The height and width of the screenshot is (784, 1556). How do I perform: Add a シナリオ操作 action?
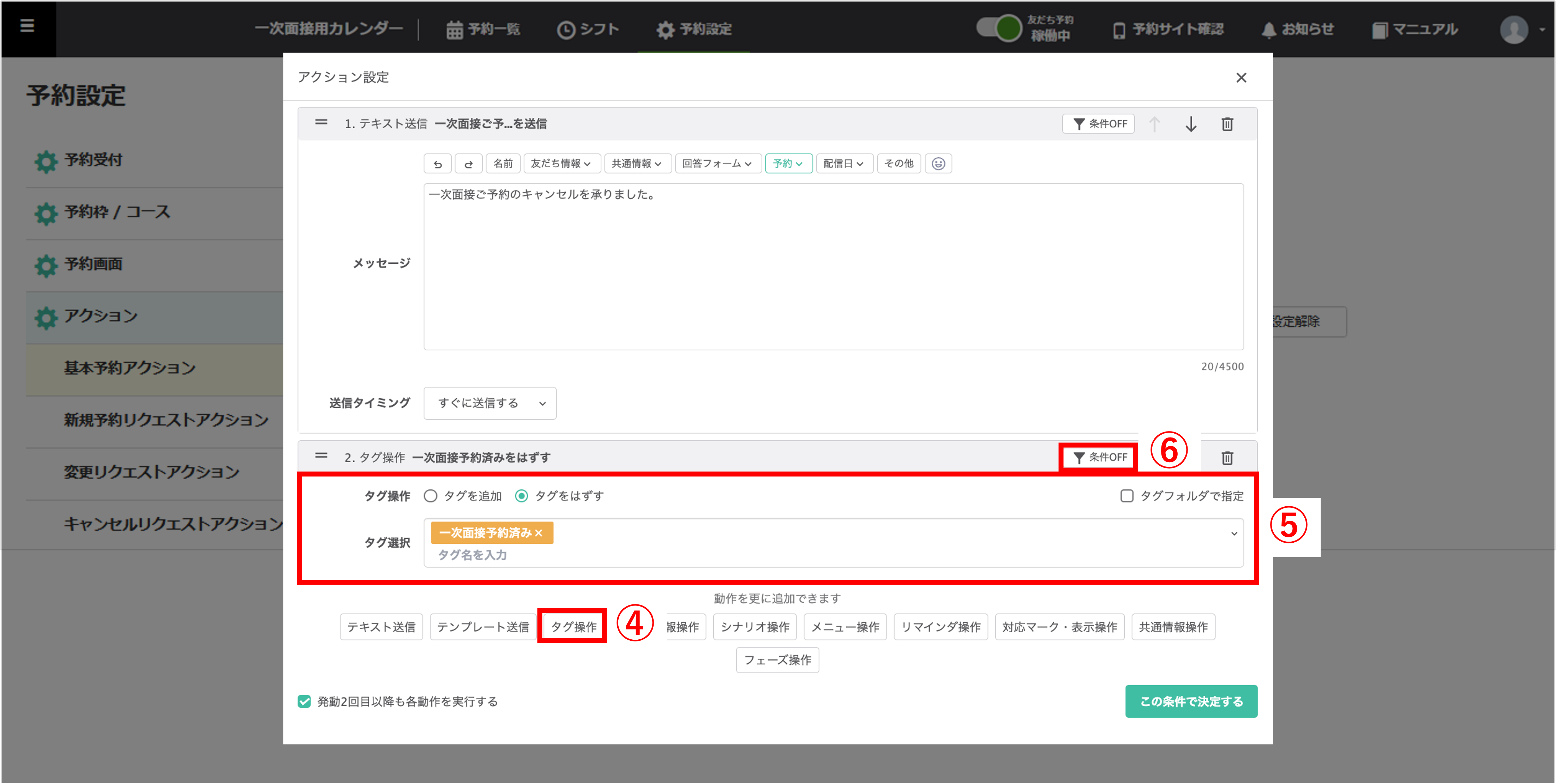click(755, 627)
